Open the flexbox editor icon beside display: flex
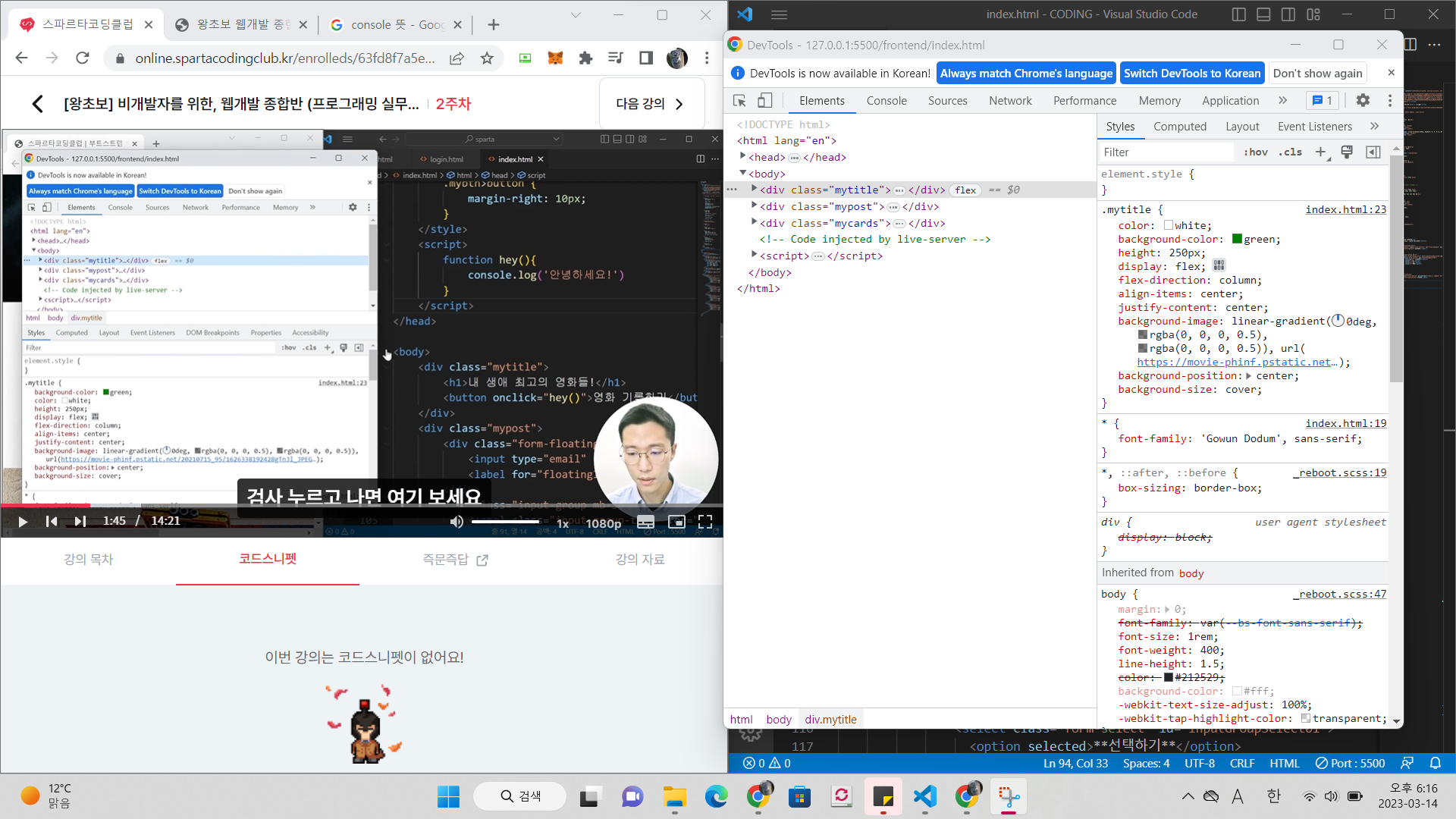1456x819 pixels. pos(1219,265)
